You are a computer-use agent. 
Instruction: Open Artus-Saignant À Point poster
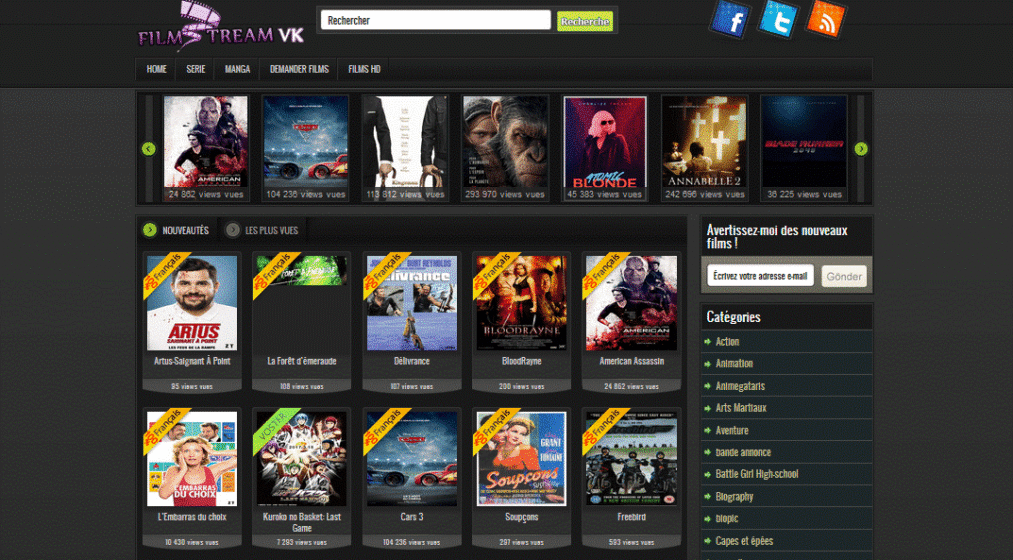click(x=192, y=303)
